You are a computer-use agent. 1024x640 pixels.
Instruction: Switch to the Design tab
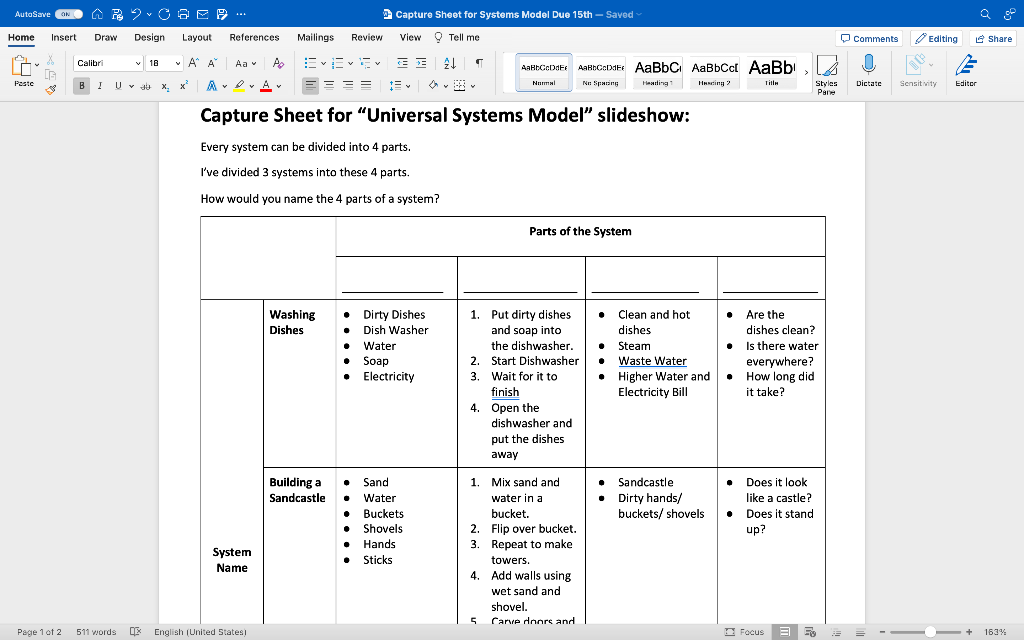[150, 37]
